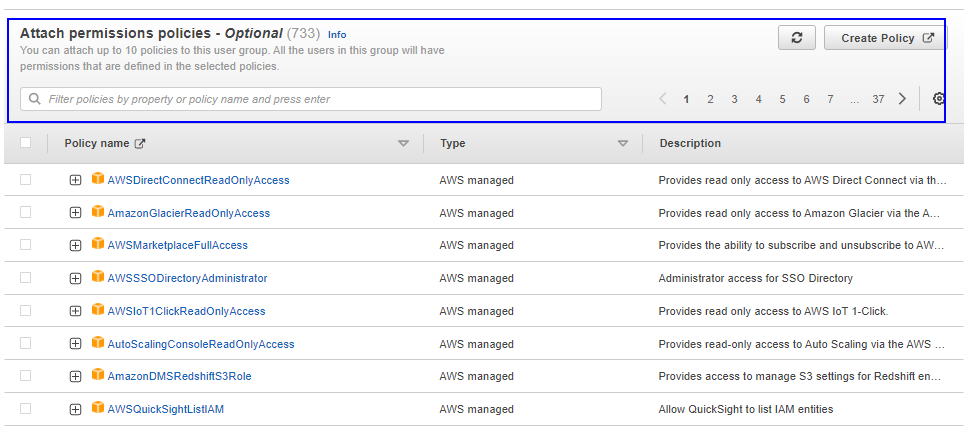Expand the AWSIoT1ClickReadOnlyAccess policy details

(x=75, y=311)
